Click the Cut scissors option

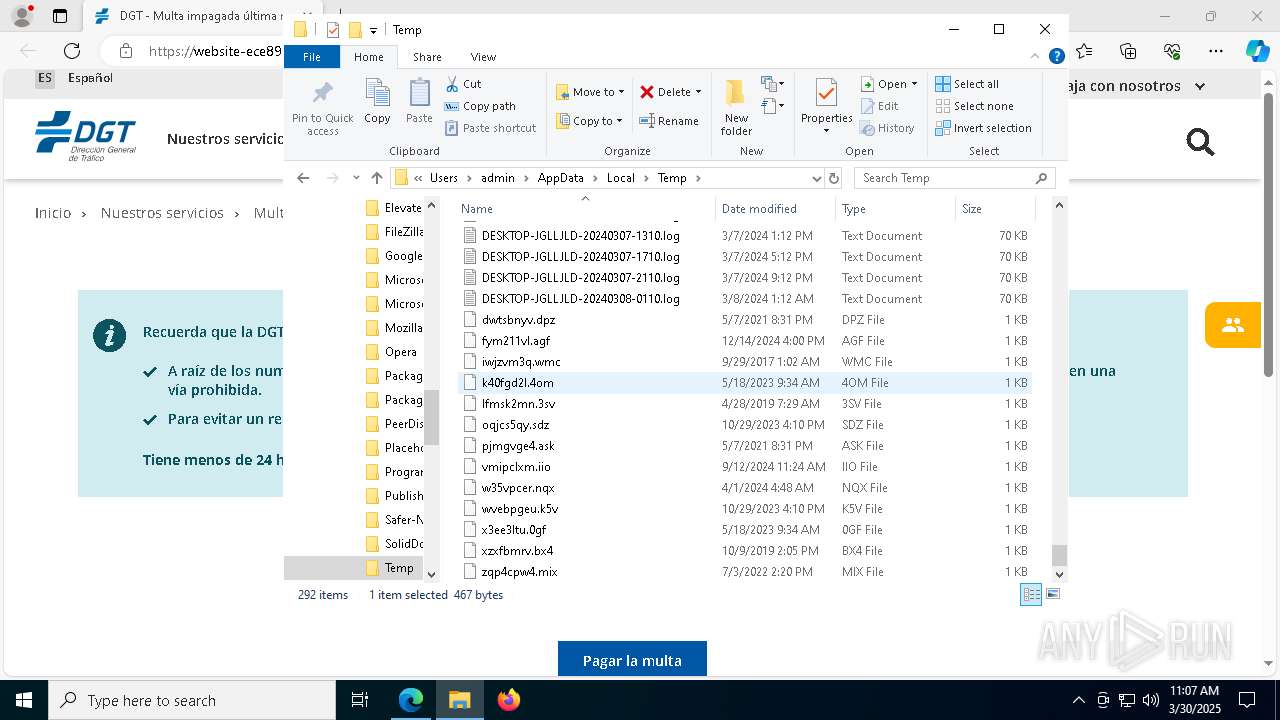[463, 84]
